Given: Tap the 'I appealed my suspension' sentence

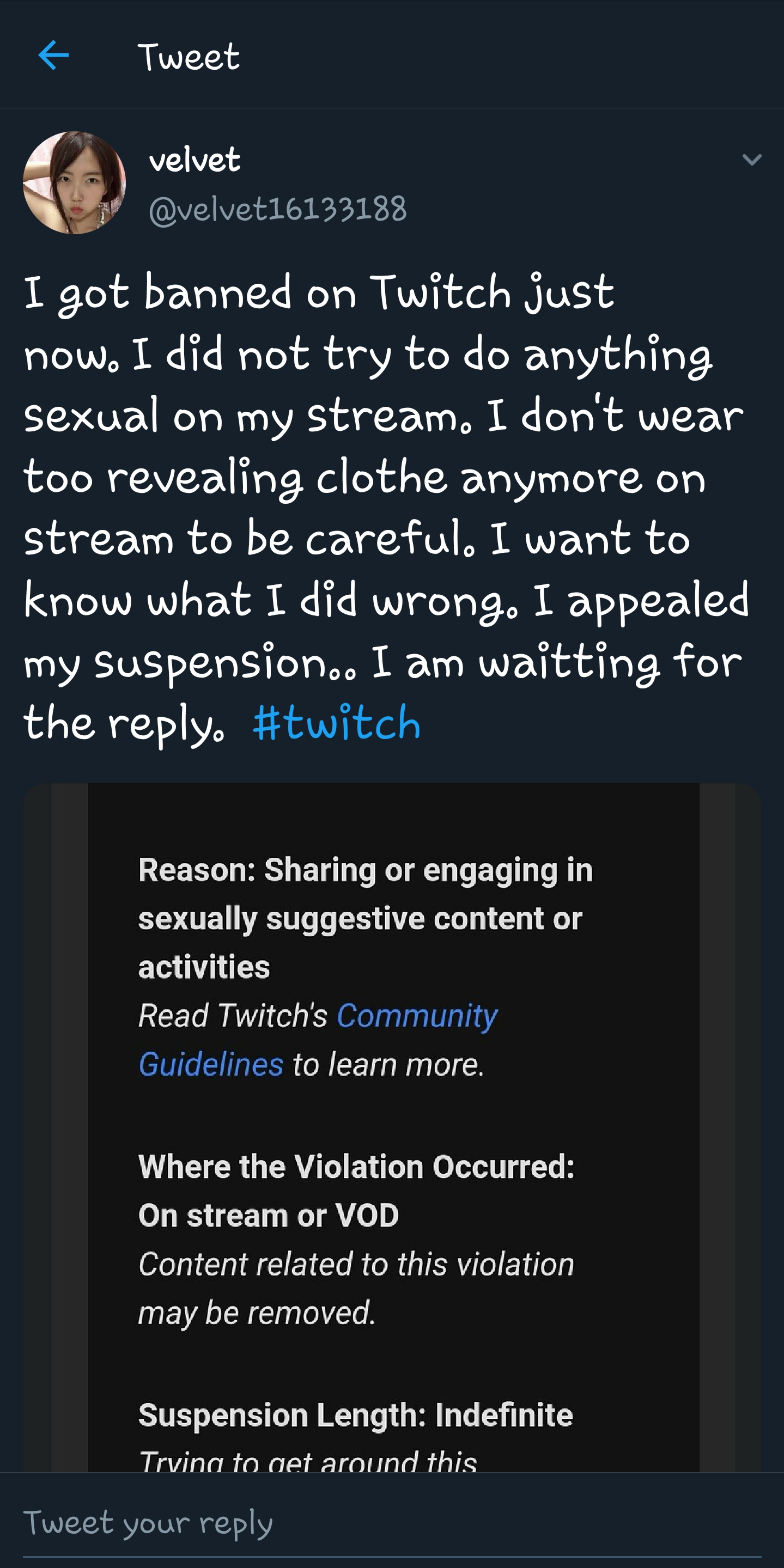Looking at the screenshot, I should (x=639, y=601).
